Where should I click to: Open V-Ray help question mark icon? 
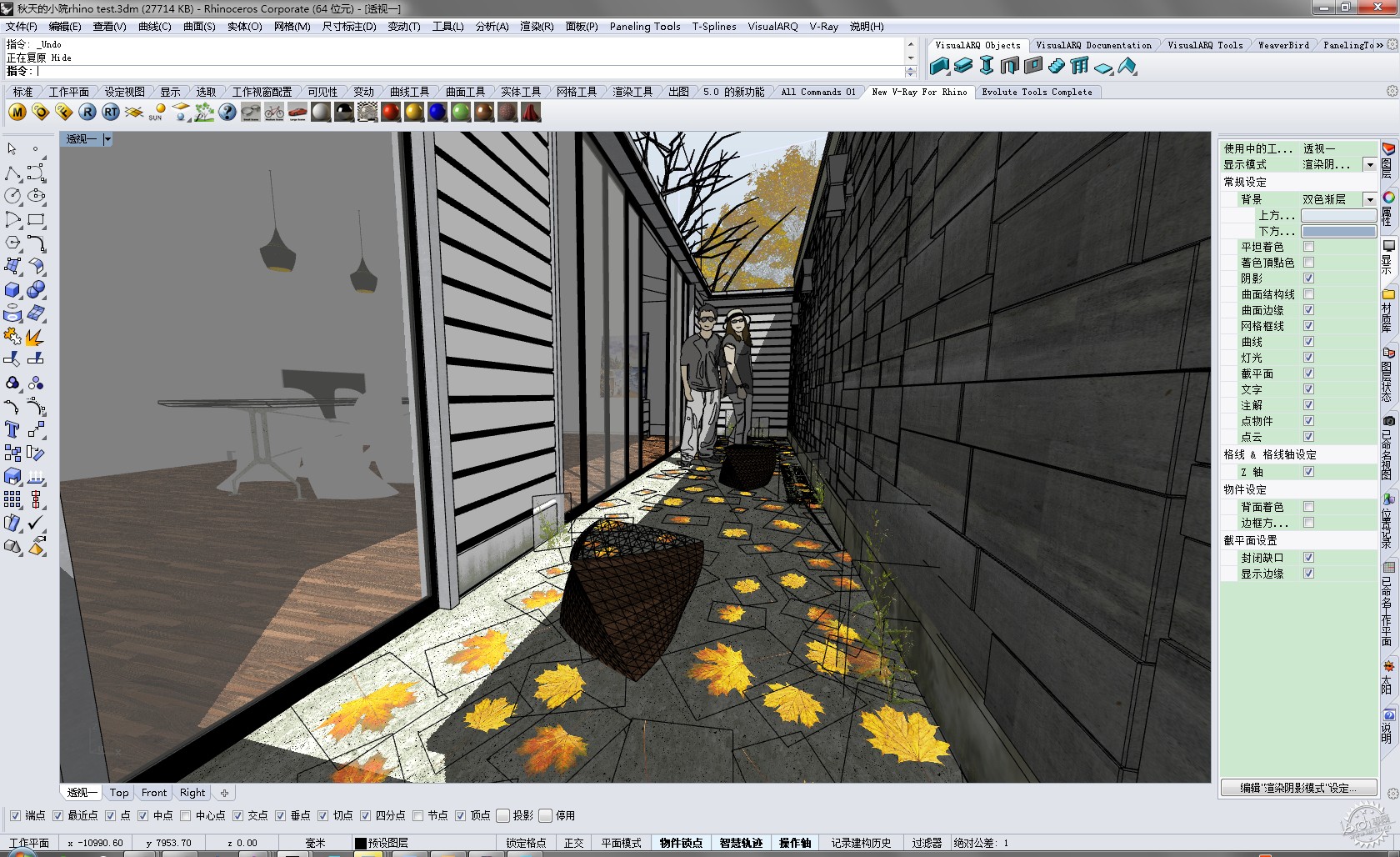click(x=227, y=112)
